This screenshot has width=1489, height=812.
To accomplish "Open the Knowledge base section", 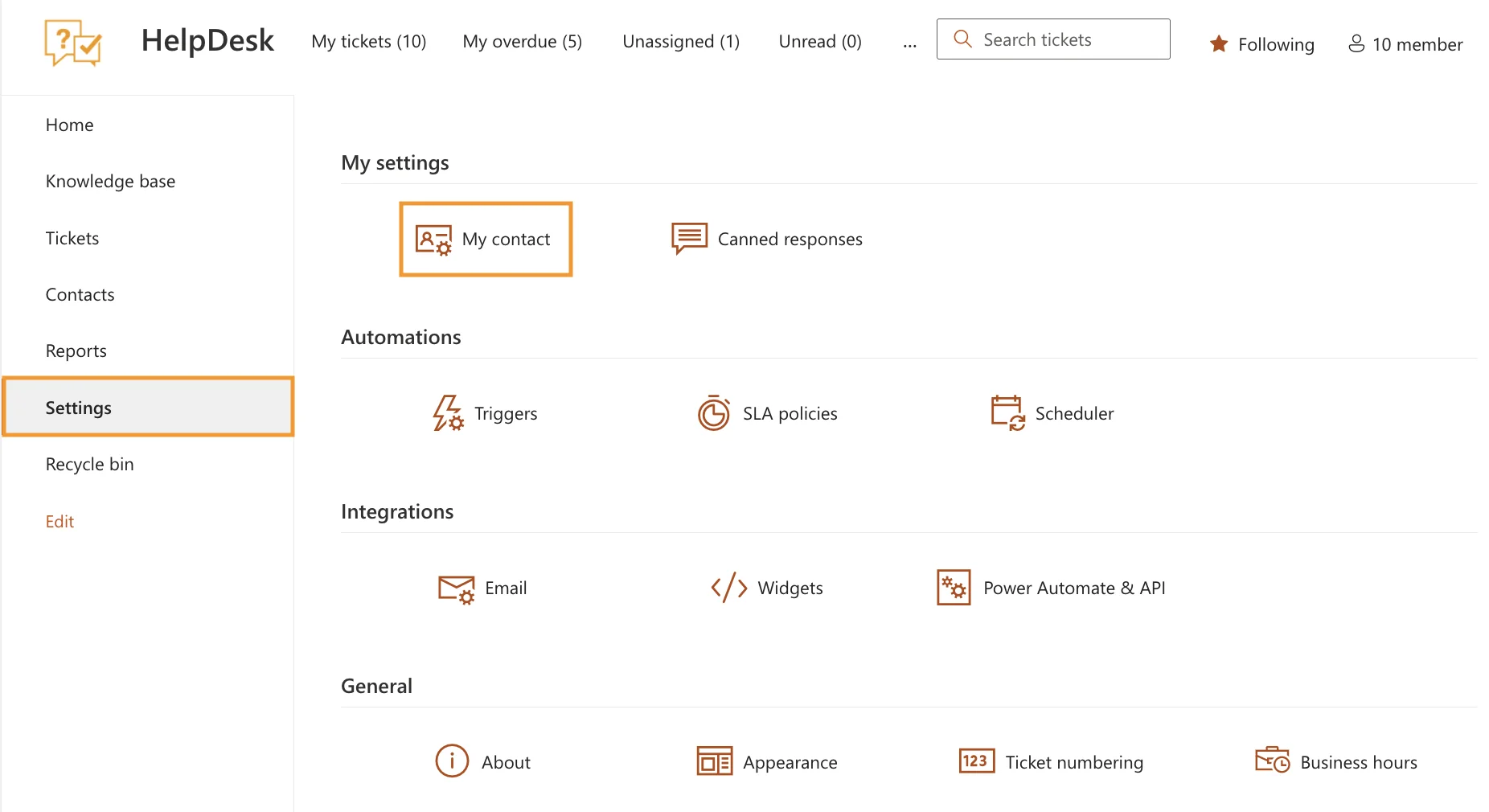I will 110,181.
